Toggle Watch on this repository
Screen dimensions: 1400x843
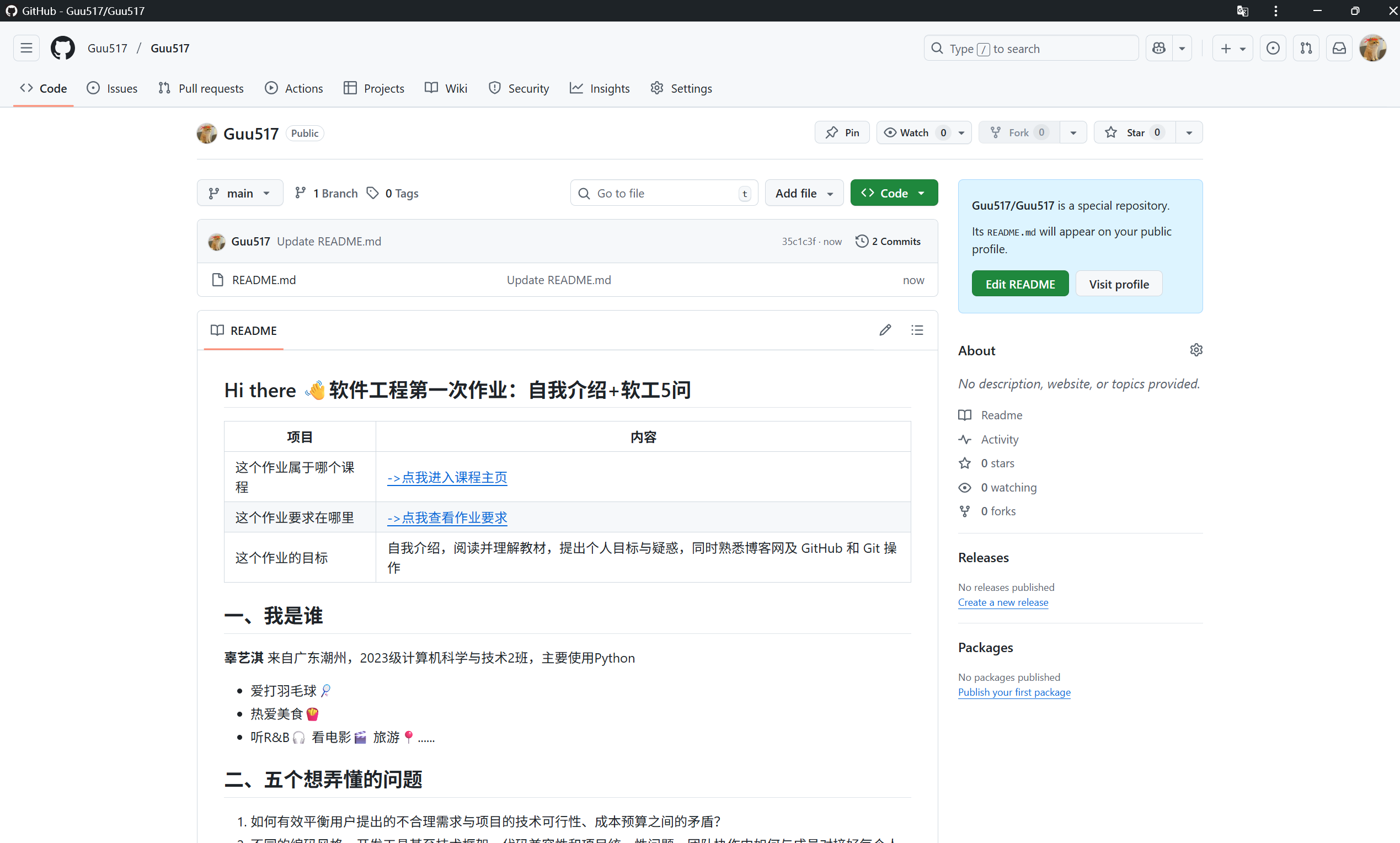(914, 132)
